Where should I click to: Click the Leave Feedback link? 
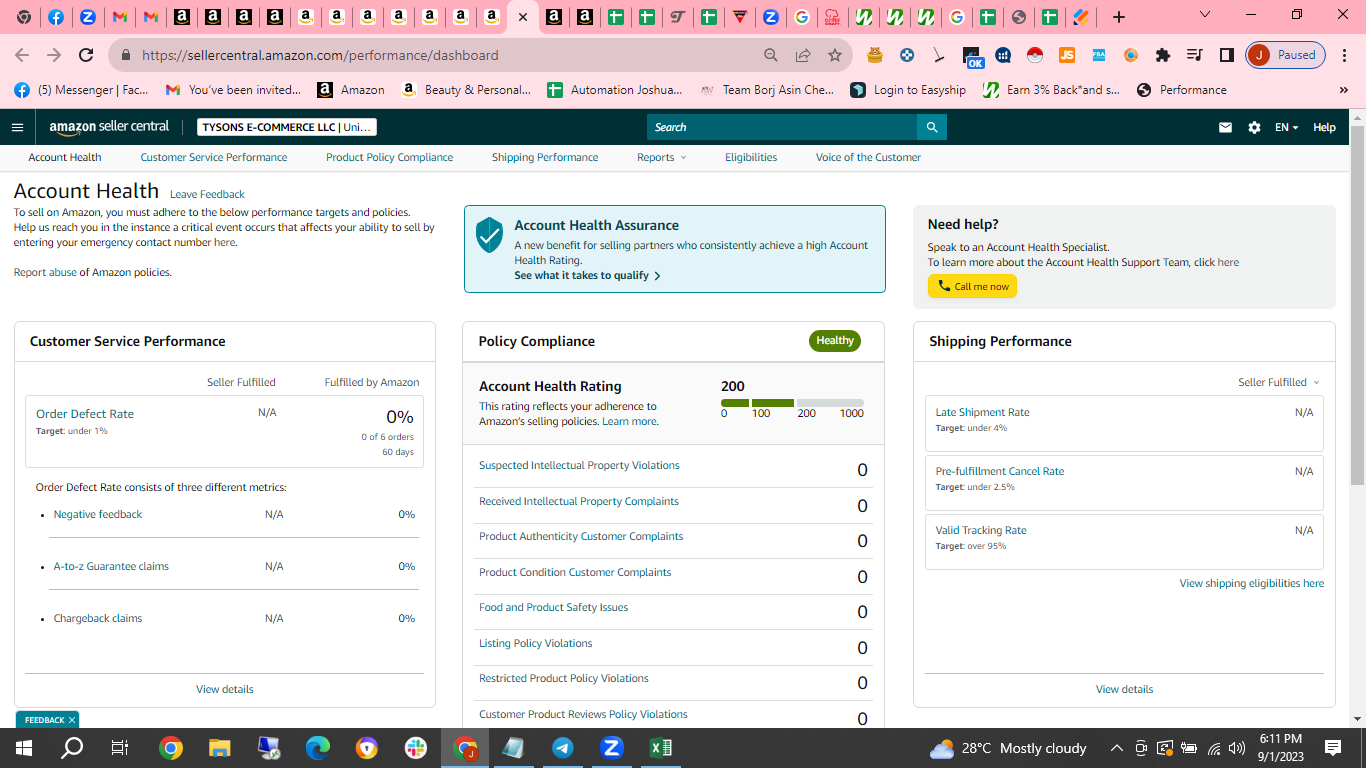click(x=207, y=194)
